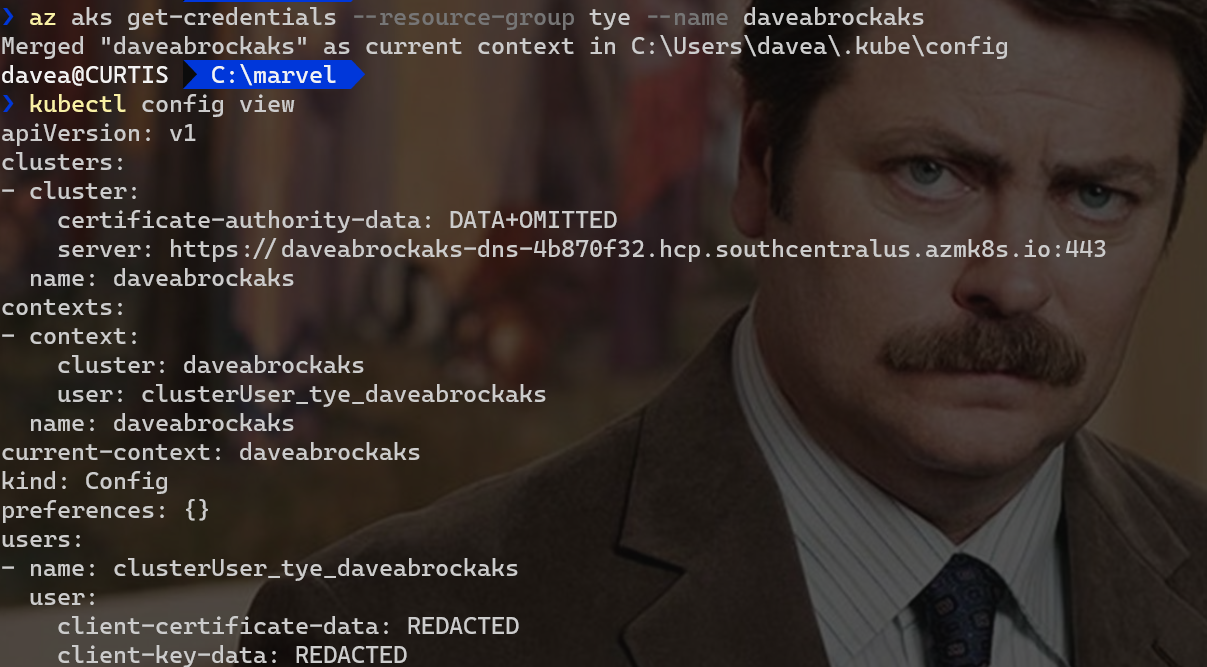Click the 'user:' key under users
Screen dimensions: 1207x667
point(63,597)
